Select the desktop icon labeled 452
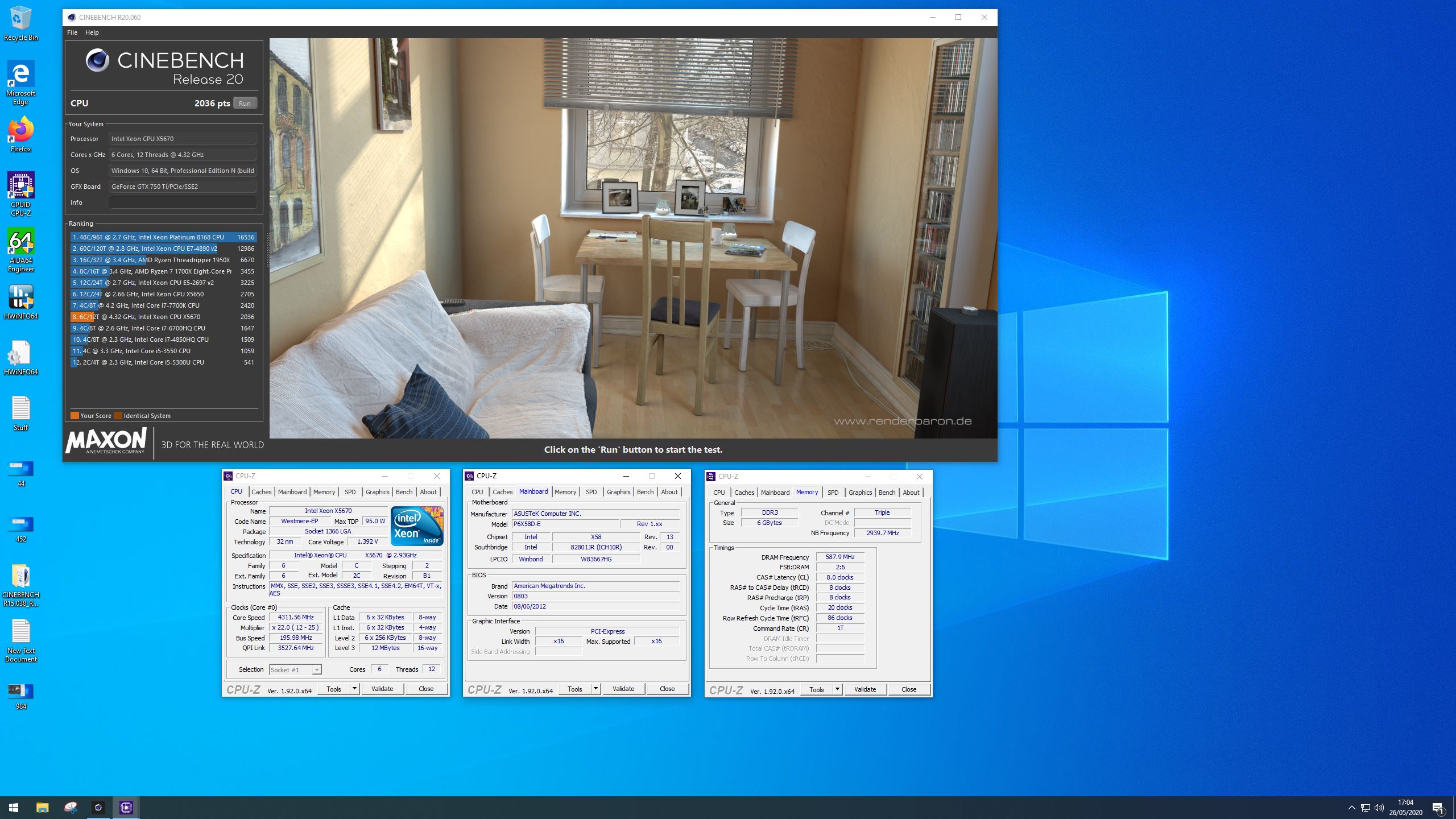The width and height of the screenshot is (1456, 819). 20,529
